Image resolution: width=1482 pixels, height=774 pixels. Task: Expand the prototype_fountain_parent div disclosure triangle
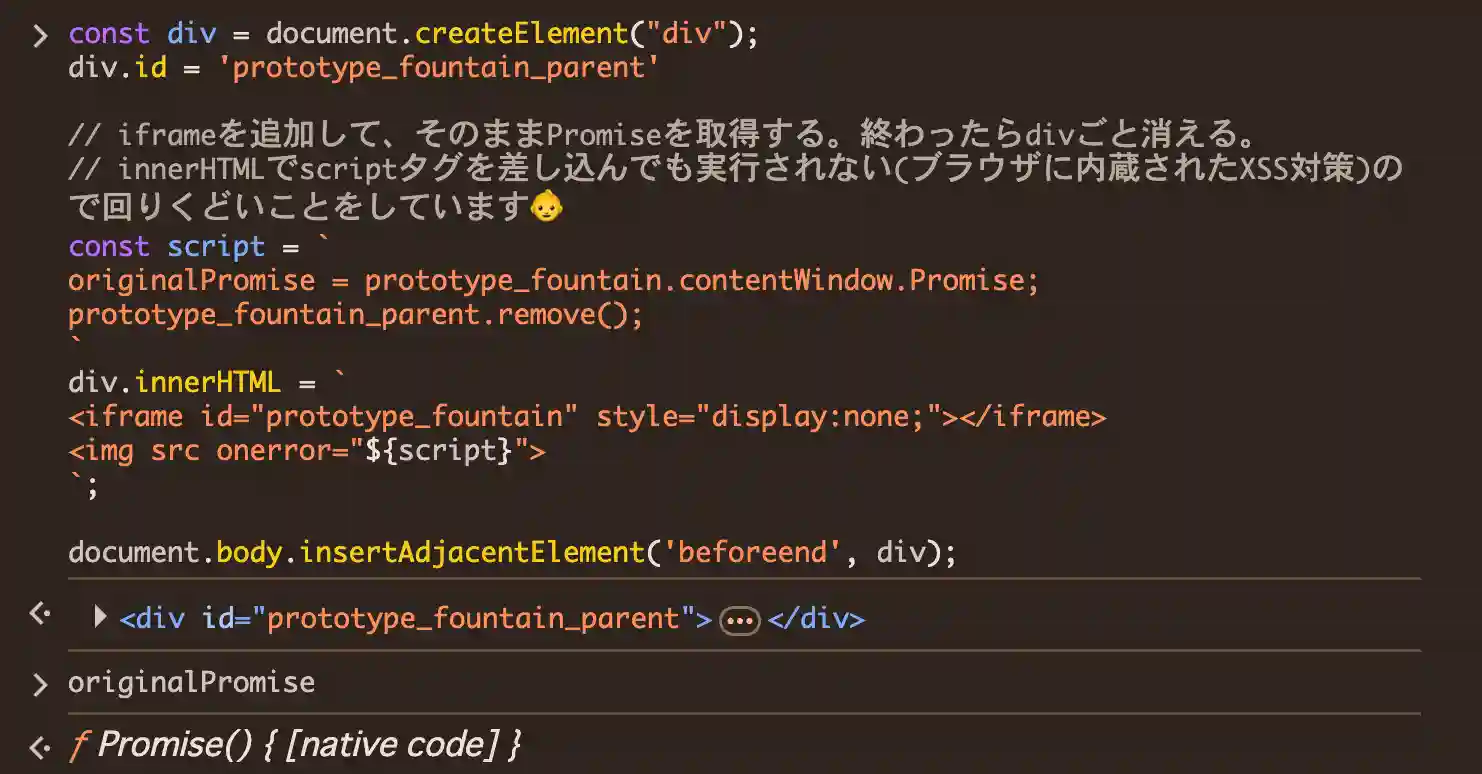click(100, 617)
